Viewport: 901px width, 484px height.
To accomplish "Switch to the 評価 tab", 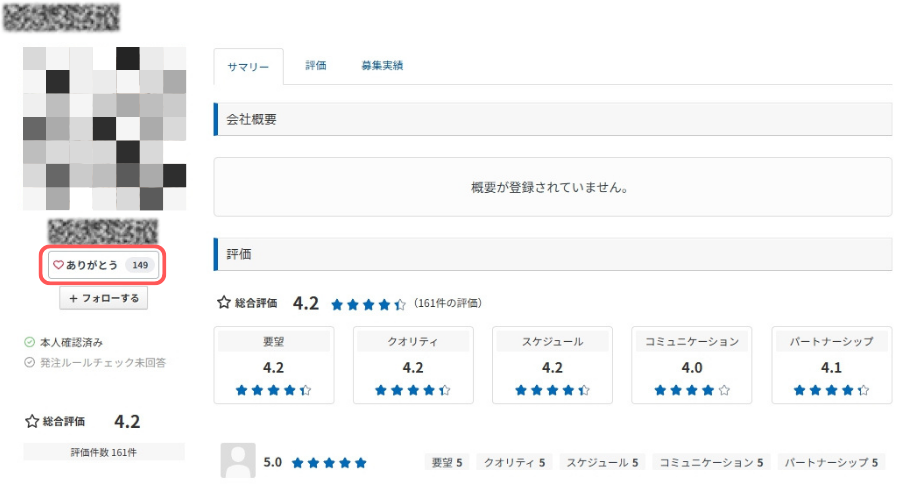I will pos(315,66).
